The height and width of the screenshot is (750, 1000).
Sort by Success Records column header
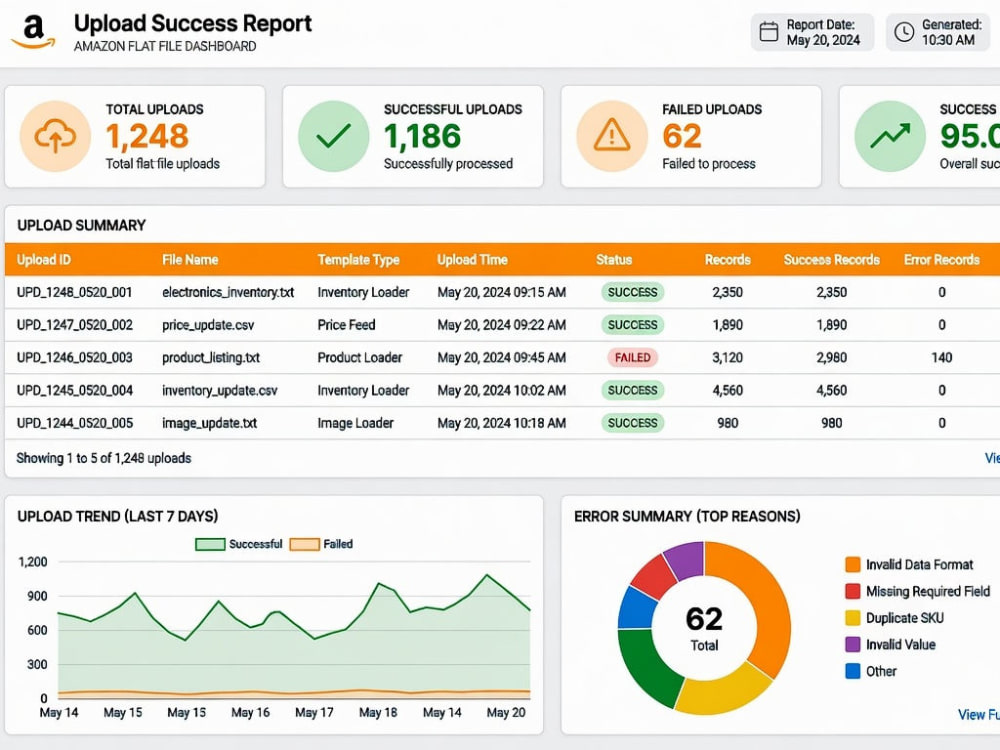832,260
